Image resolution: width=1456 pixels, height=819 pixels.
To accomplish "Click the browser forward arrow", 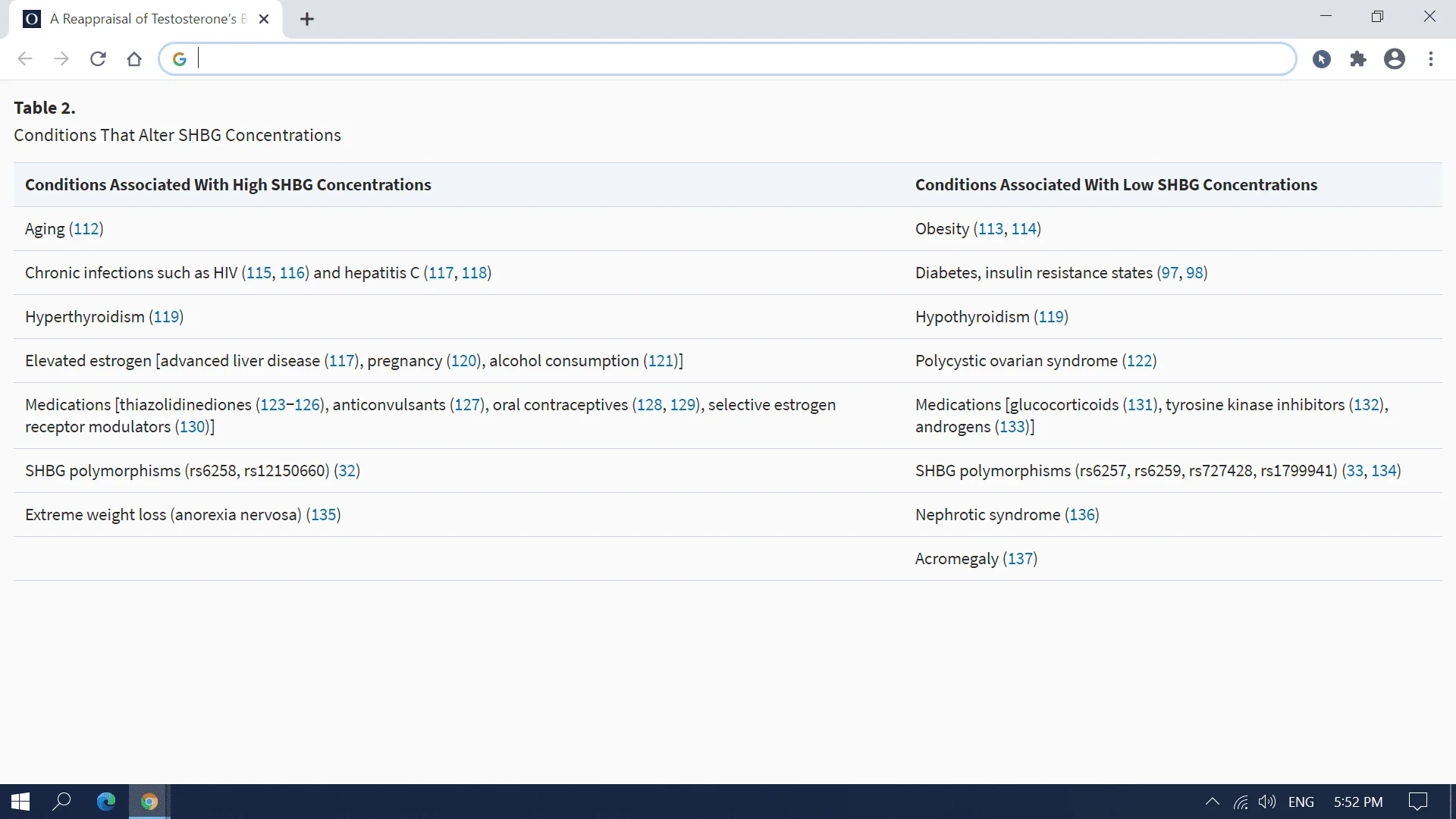I will tap(61, 59).
